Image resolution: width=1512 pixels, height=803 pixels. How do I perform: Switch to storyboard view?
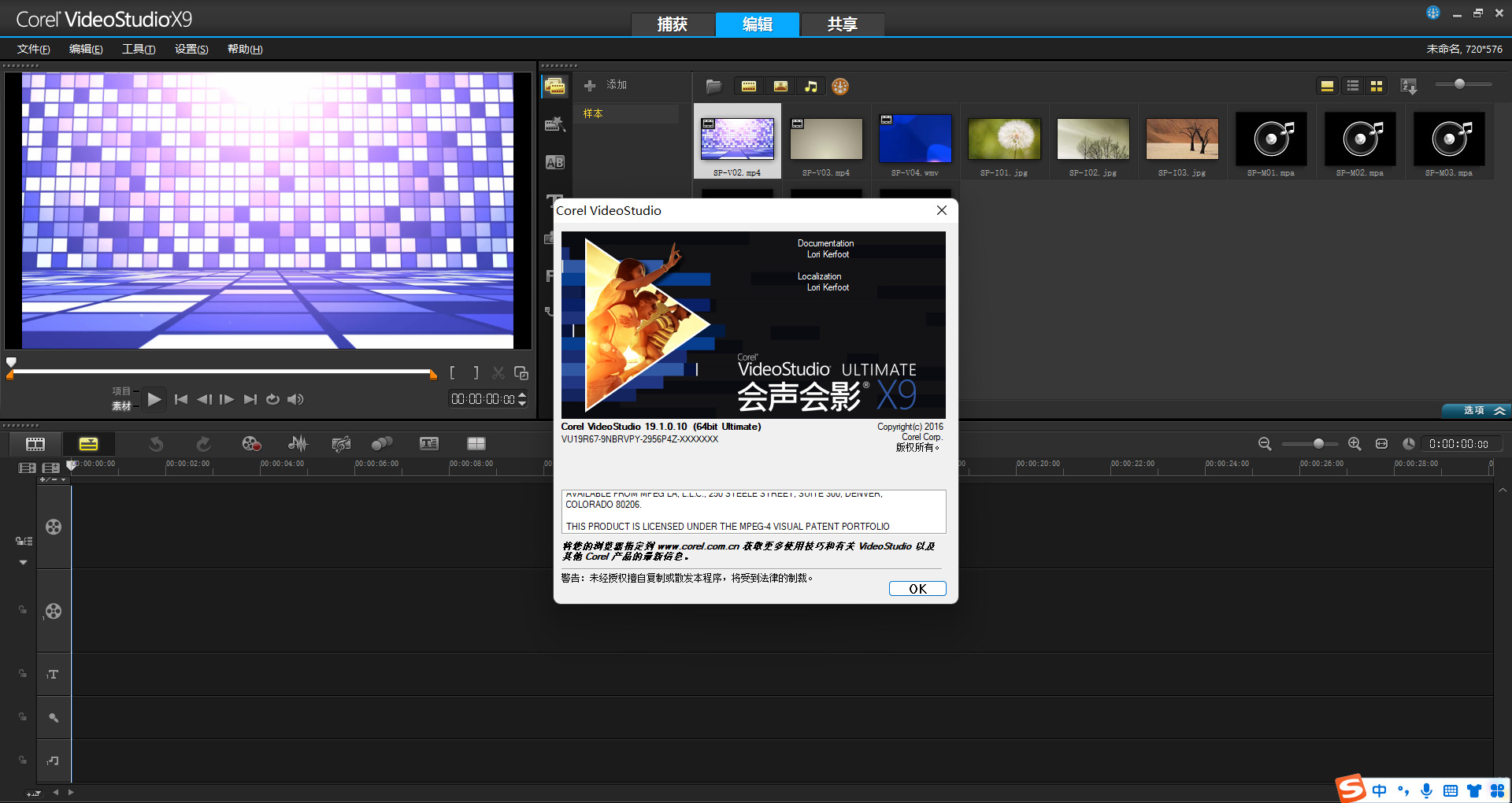pos(35,444)
